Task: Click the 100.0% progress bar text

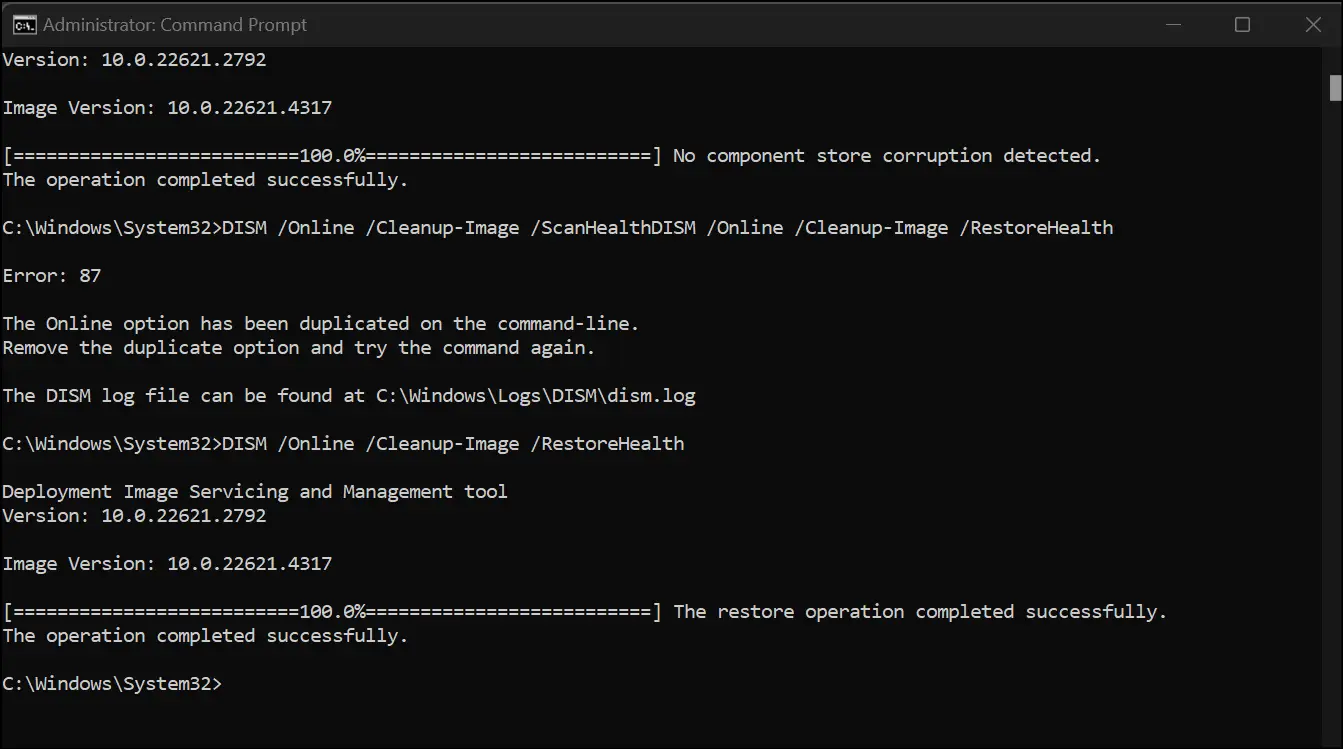Action: [x=330, y=611]
